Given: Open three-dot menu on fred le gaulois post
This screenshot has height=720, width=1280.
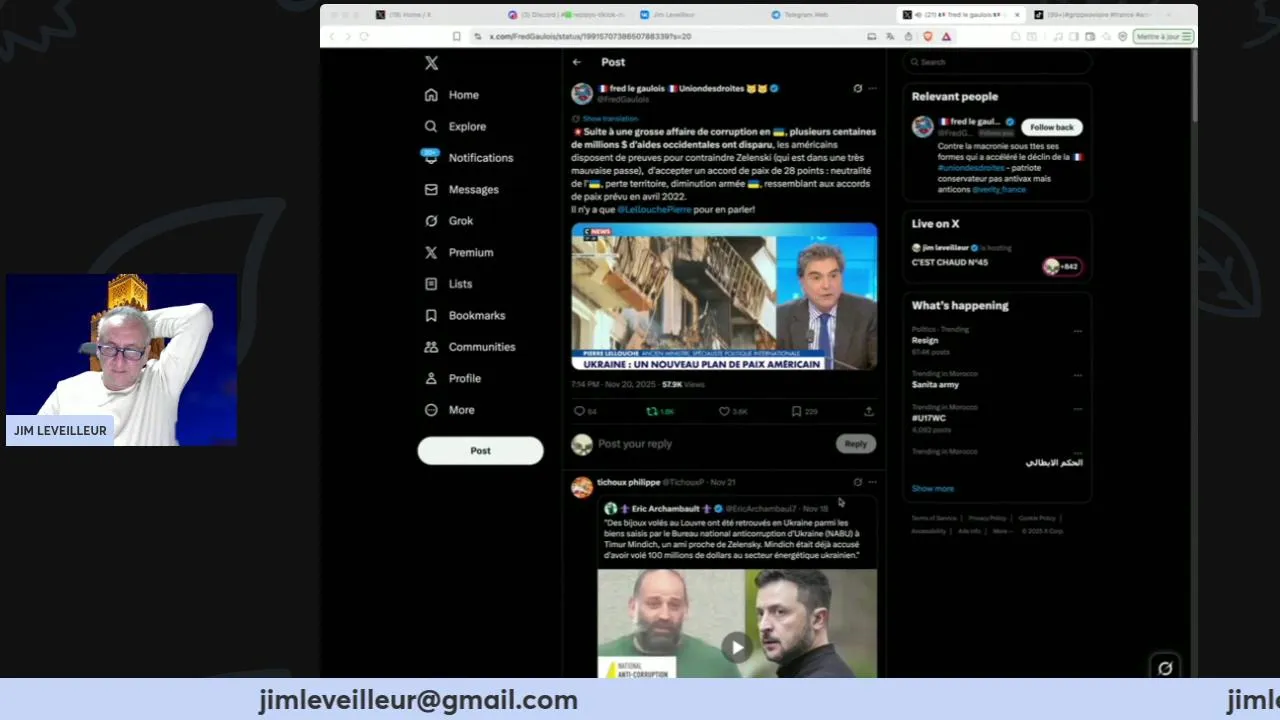Looking at the screenshot, I should tap(872, 88).
